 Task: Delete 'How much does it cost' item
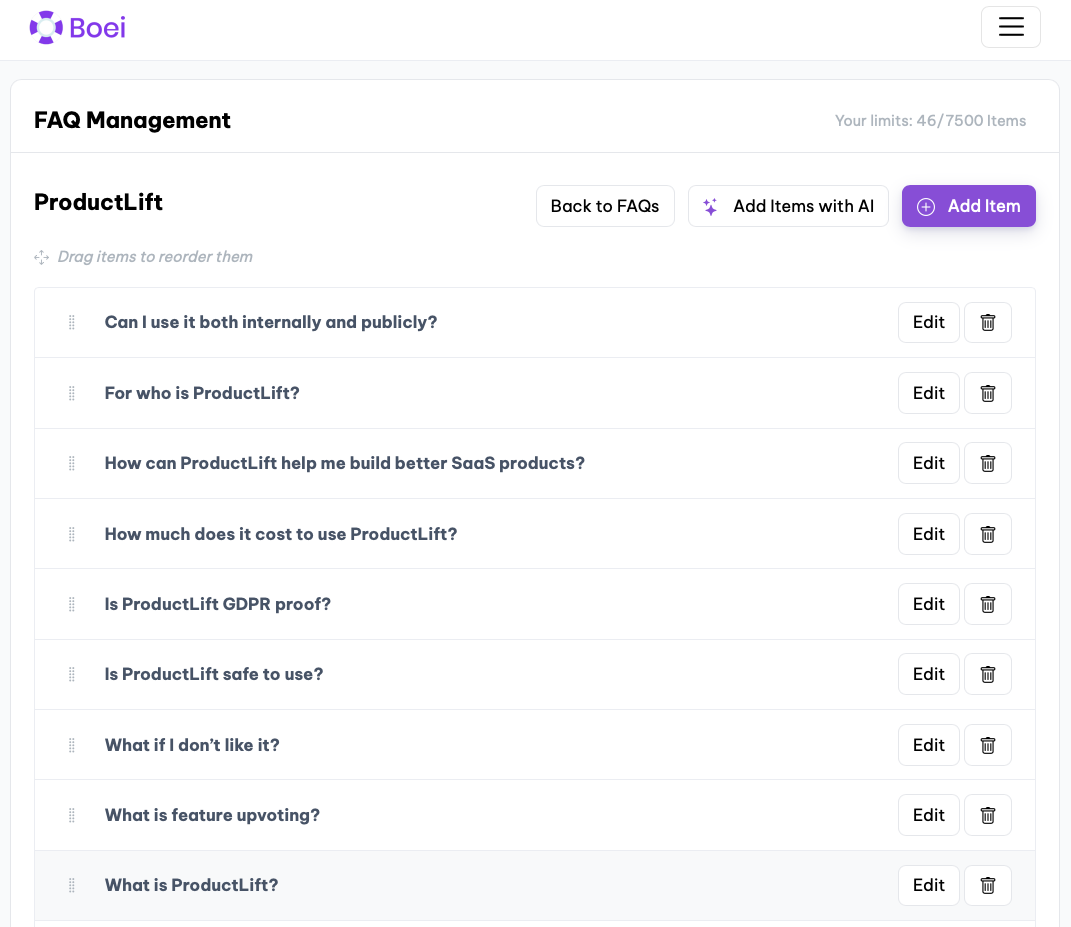[988, 534]
